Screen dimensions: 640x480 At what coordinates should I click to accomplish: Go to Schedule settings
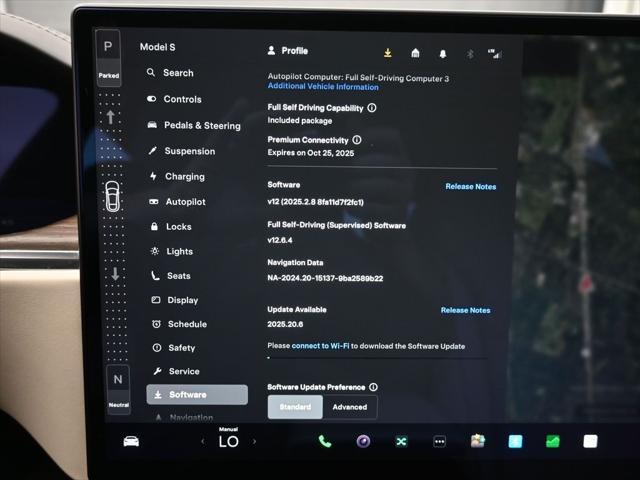[x=180, y=324]
